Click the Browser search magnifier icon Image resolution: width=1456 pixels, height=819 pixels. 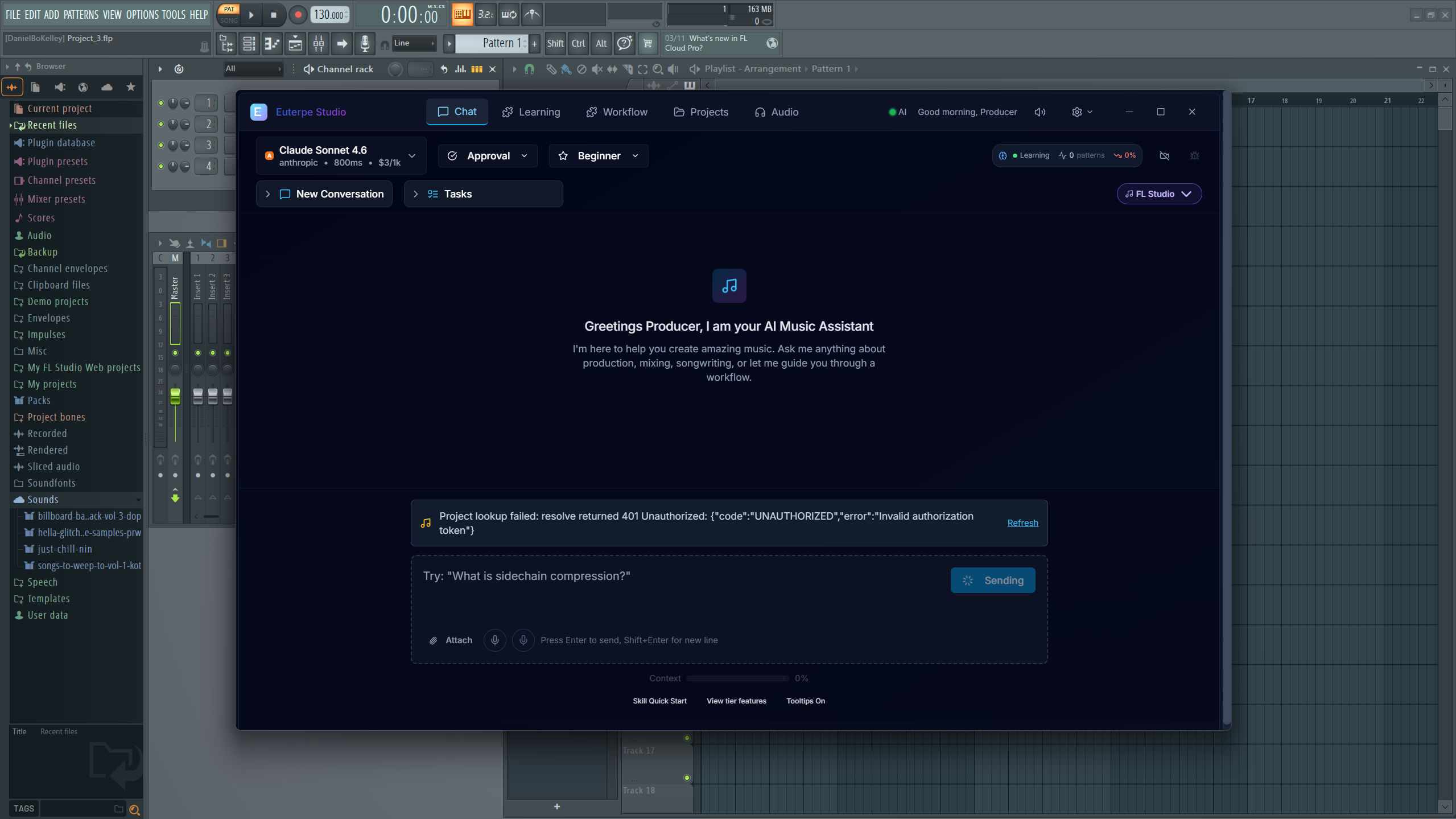coord(134,809)
